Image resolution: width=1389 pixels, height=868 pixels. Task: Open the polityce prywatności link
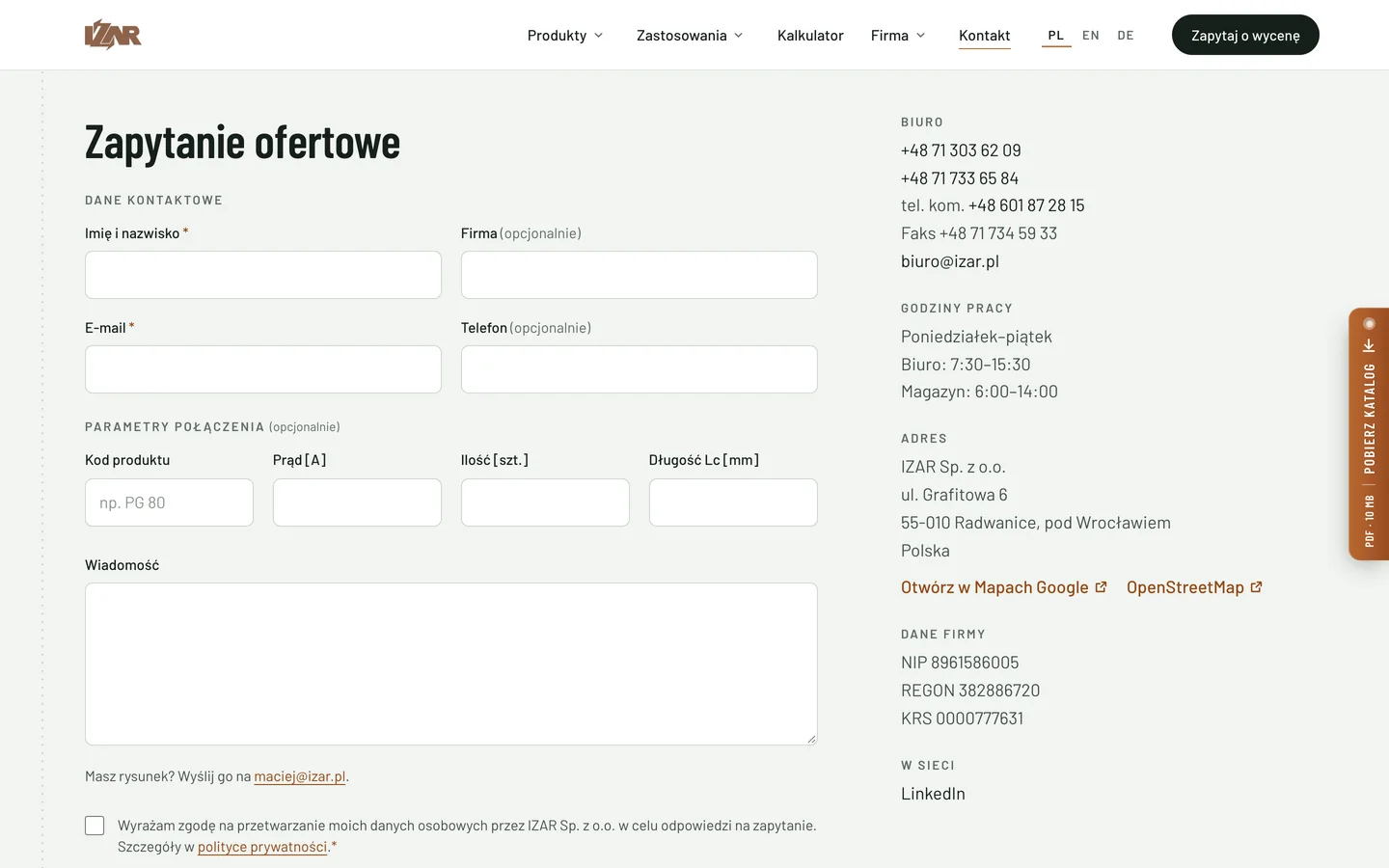(x=262, y=847)
